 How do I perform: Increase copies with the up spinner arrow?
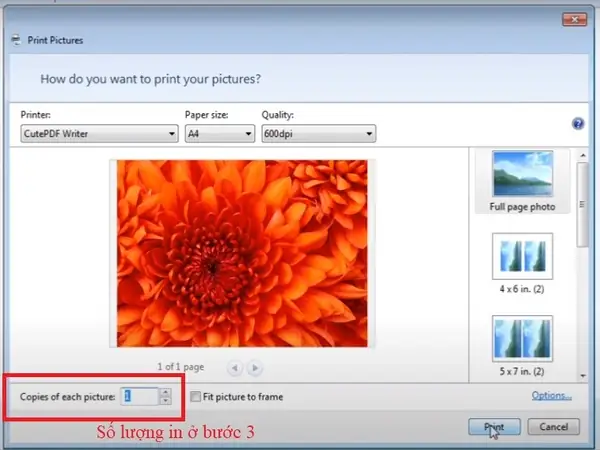(x=165, y=392)
